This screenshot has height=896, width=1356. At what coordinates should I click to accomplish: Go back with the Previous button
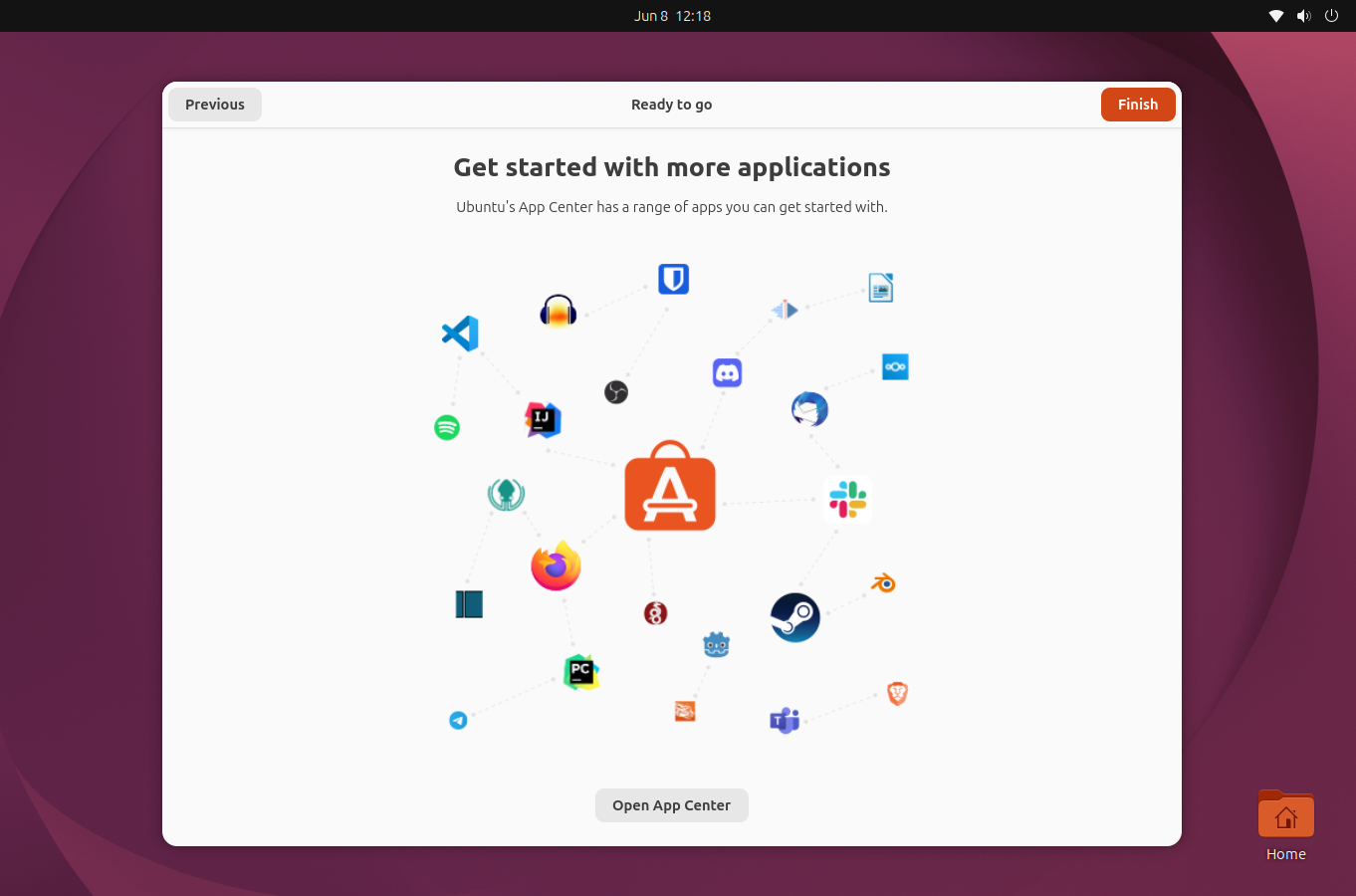coord(215,105)
